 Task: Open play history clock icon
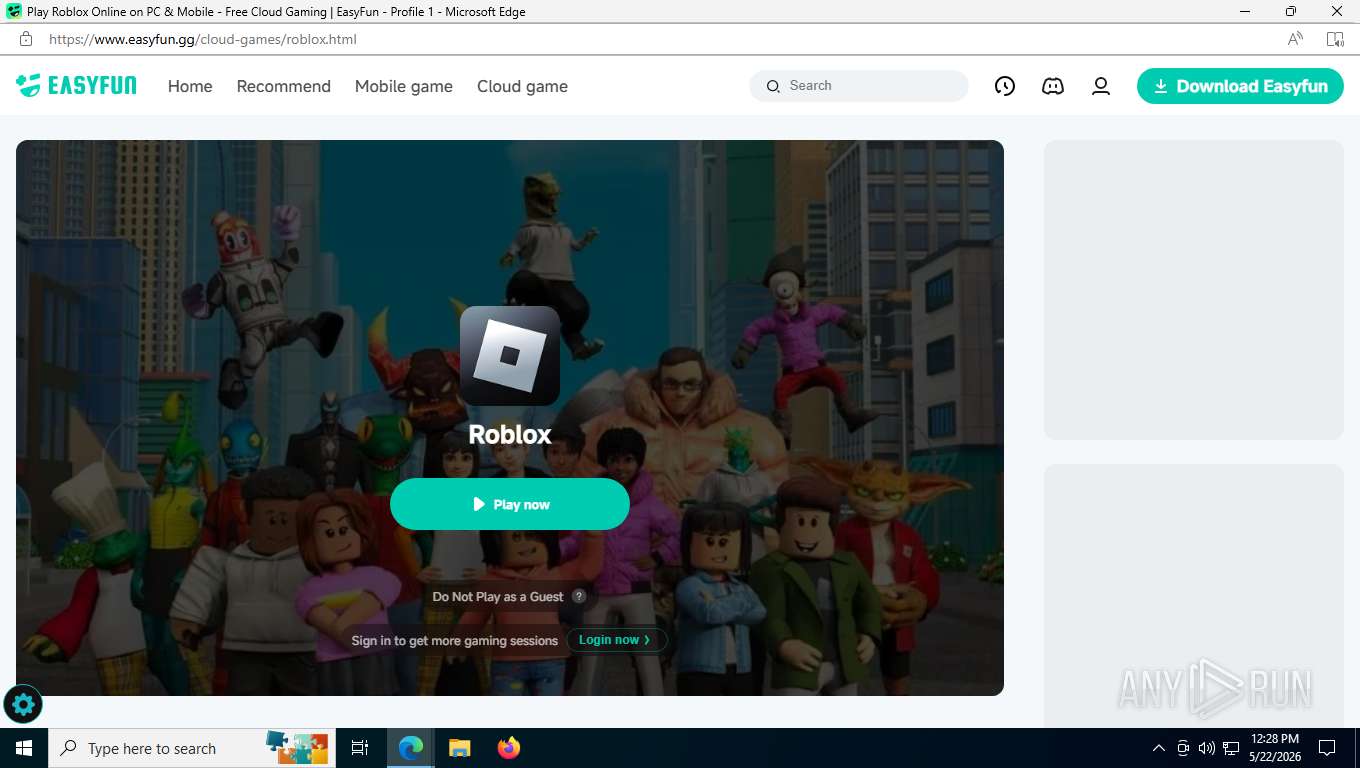pyautogui.click(x=1005, y=86)
